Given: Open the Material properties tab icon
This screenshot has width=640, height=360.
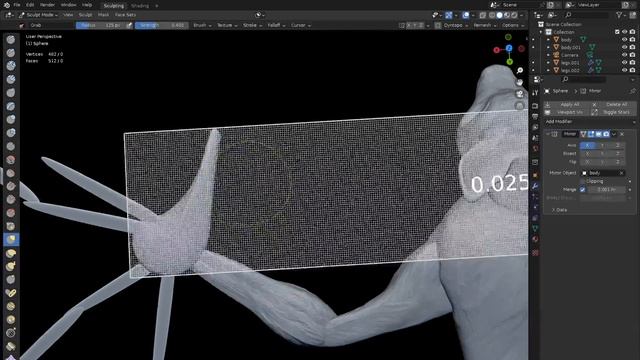Looking at the screenshot, I should (535, 239).
